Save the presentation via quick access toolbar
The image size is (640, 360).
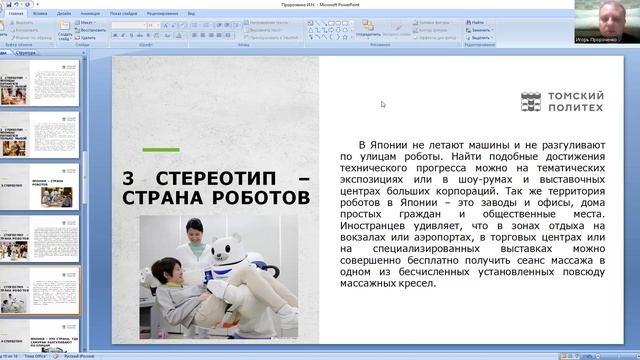[x=9, y=4]
